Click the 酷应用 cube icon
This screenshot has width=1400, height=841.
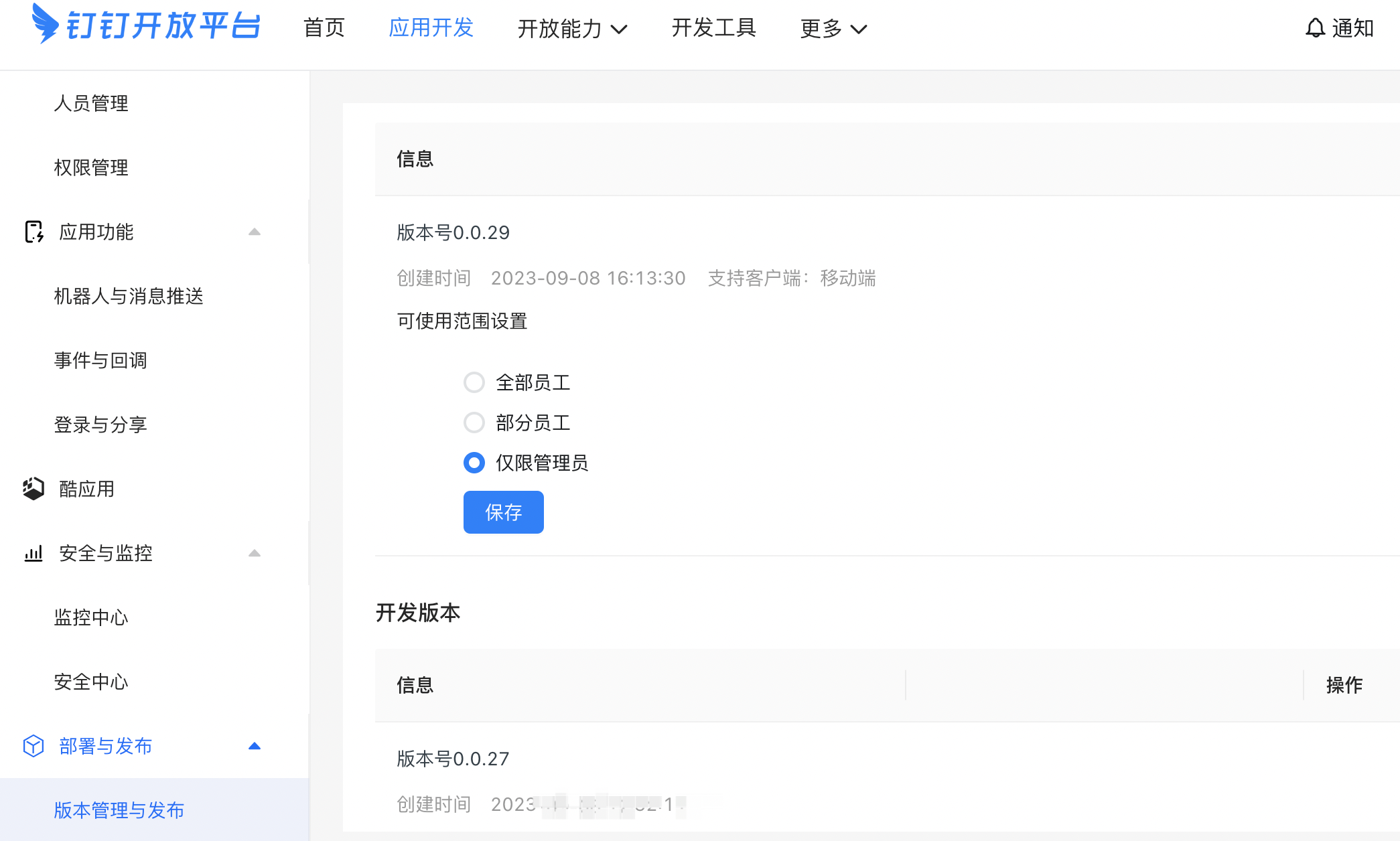click(33, 489)
